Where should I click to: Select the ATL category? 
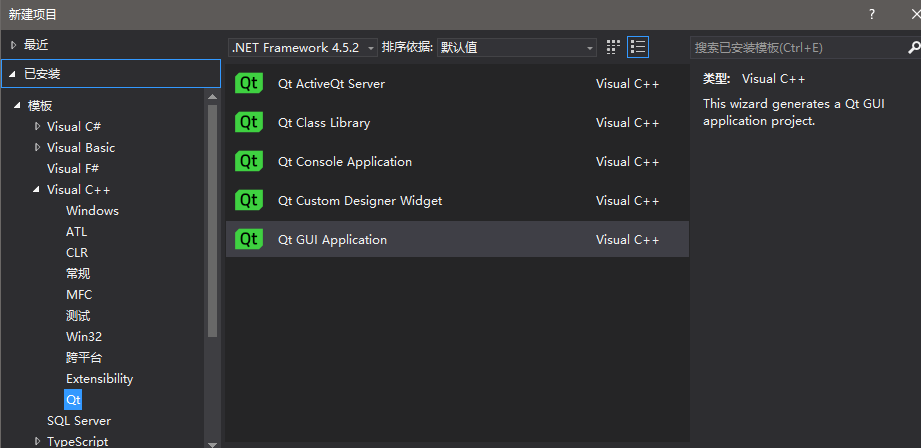pyautogui.click(x=76, y=232)
